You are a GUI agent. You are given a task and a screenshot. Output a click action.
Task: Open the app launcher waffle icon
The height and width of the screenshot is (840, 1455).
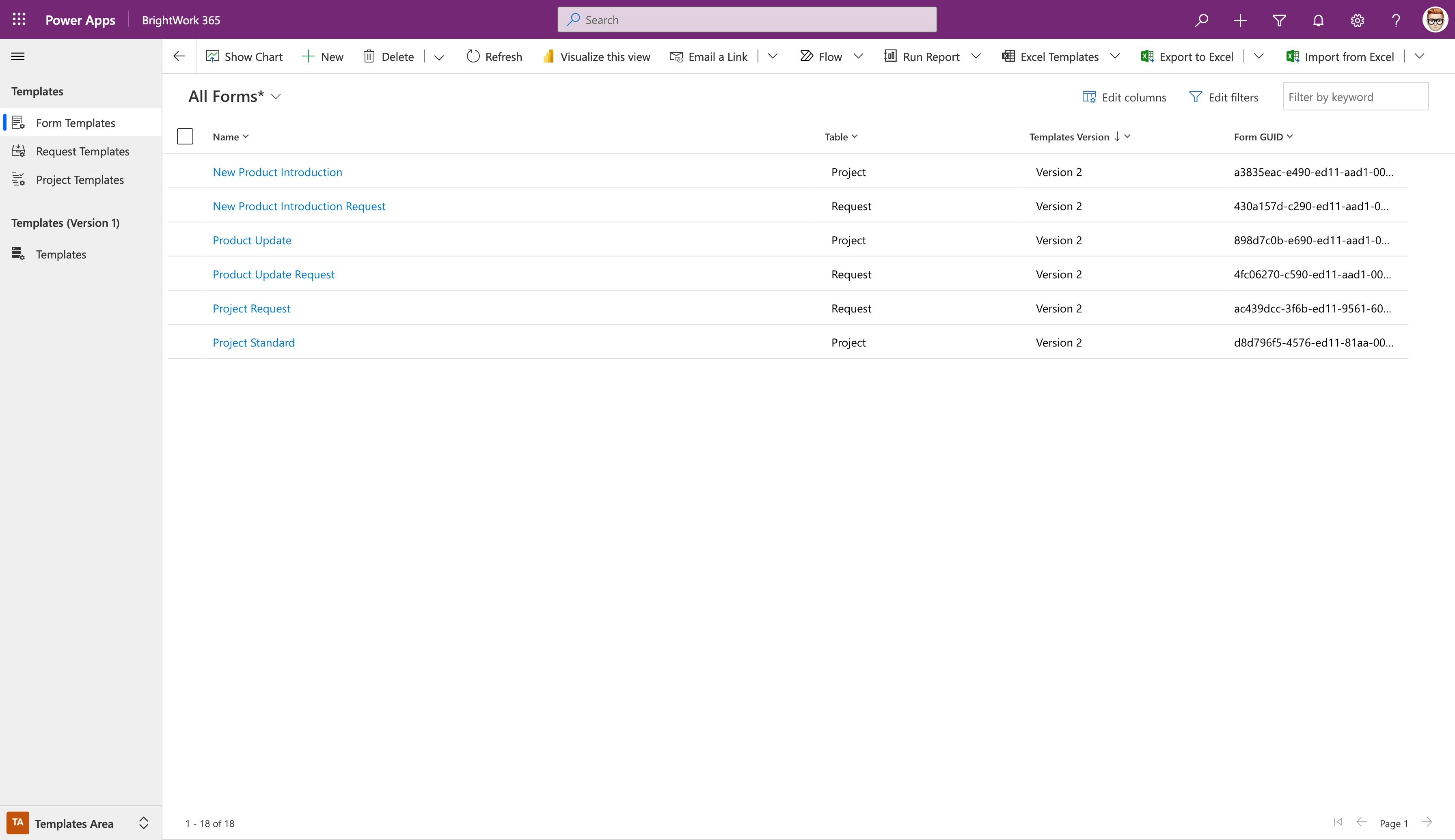(x=19, y=19)
